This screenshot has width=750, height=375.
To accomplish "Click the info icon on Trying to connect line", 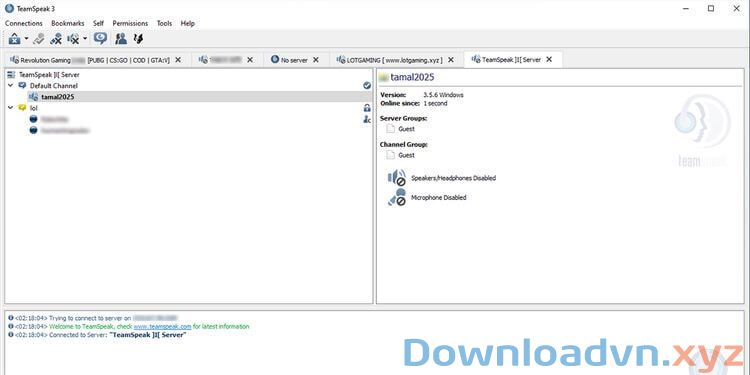I will 11,318.
